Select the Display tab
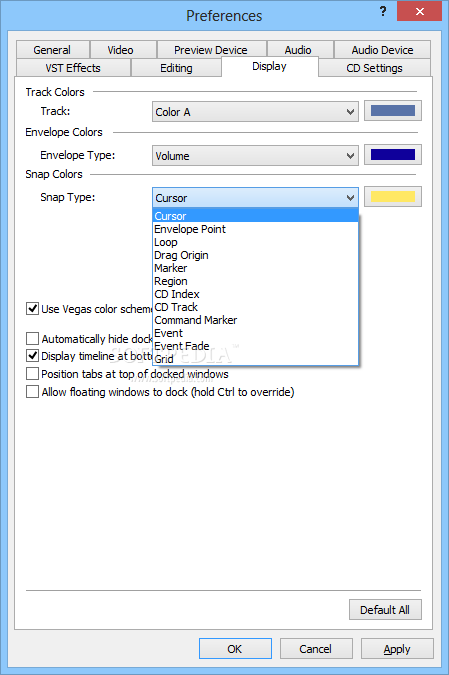Image resolution: width=449 pixels, height=675 pixels. [x=269, y=66]
